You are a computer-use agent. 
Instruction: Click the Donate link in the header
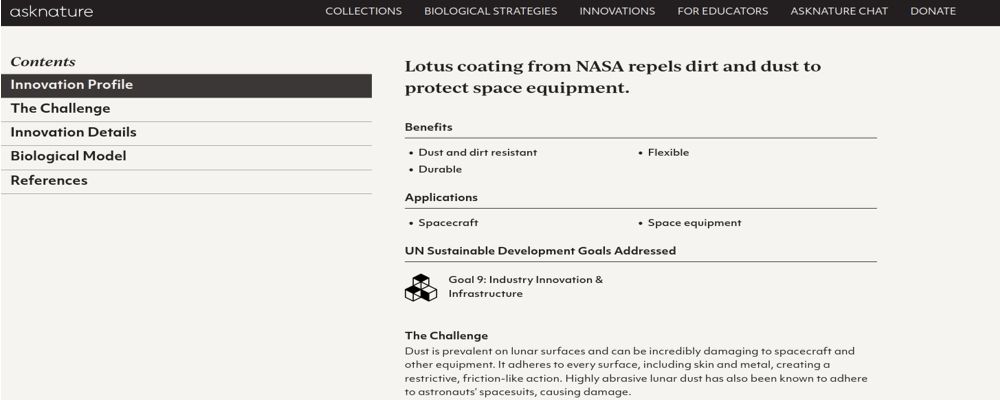pyautogui.click(x=933, y=12)
